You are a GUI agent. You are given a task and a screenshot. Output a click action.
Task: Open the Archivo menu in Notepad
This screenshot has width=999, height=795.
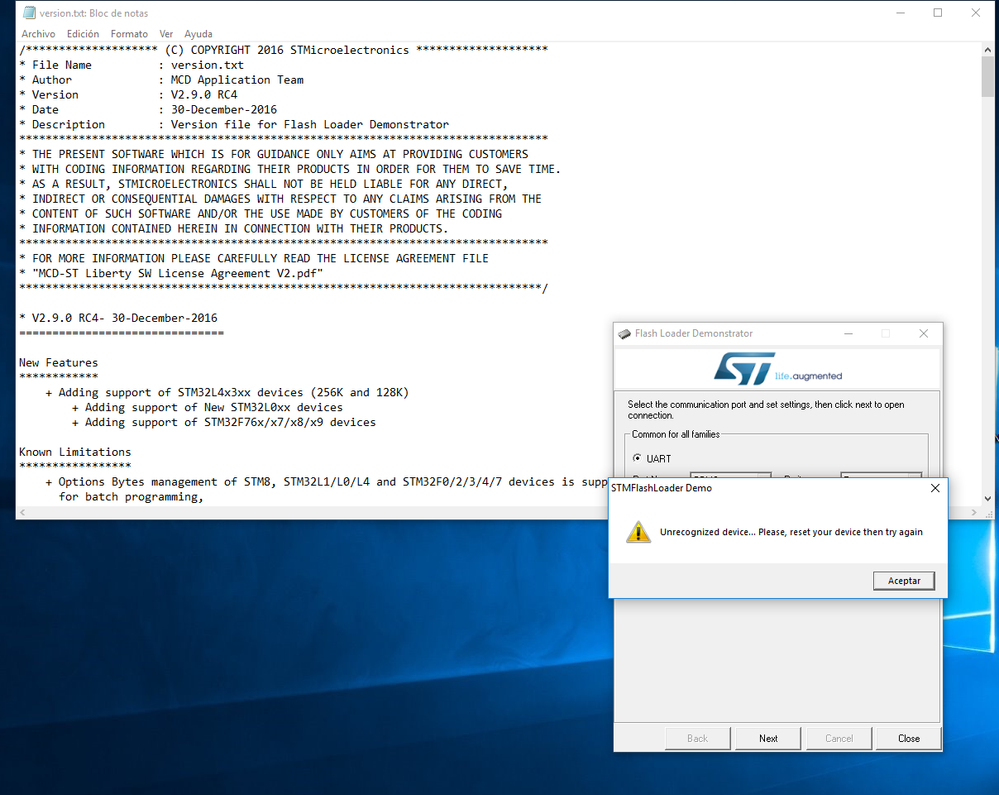pyautogui.click(x=38, y=34)
